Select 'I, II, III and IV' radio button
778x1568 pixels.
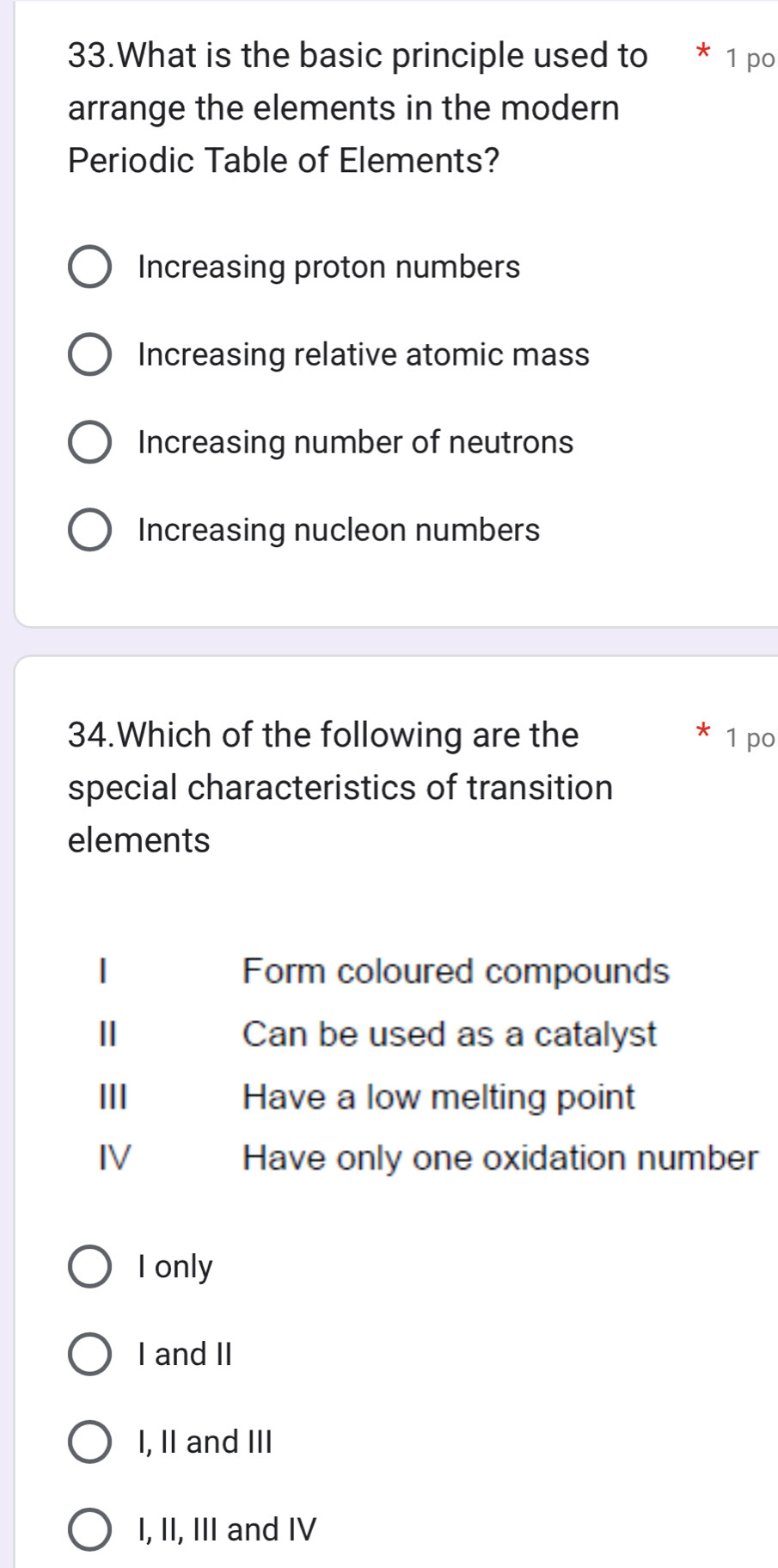[89, 1530]
